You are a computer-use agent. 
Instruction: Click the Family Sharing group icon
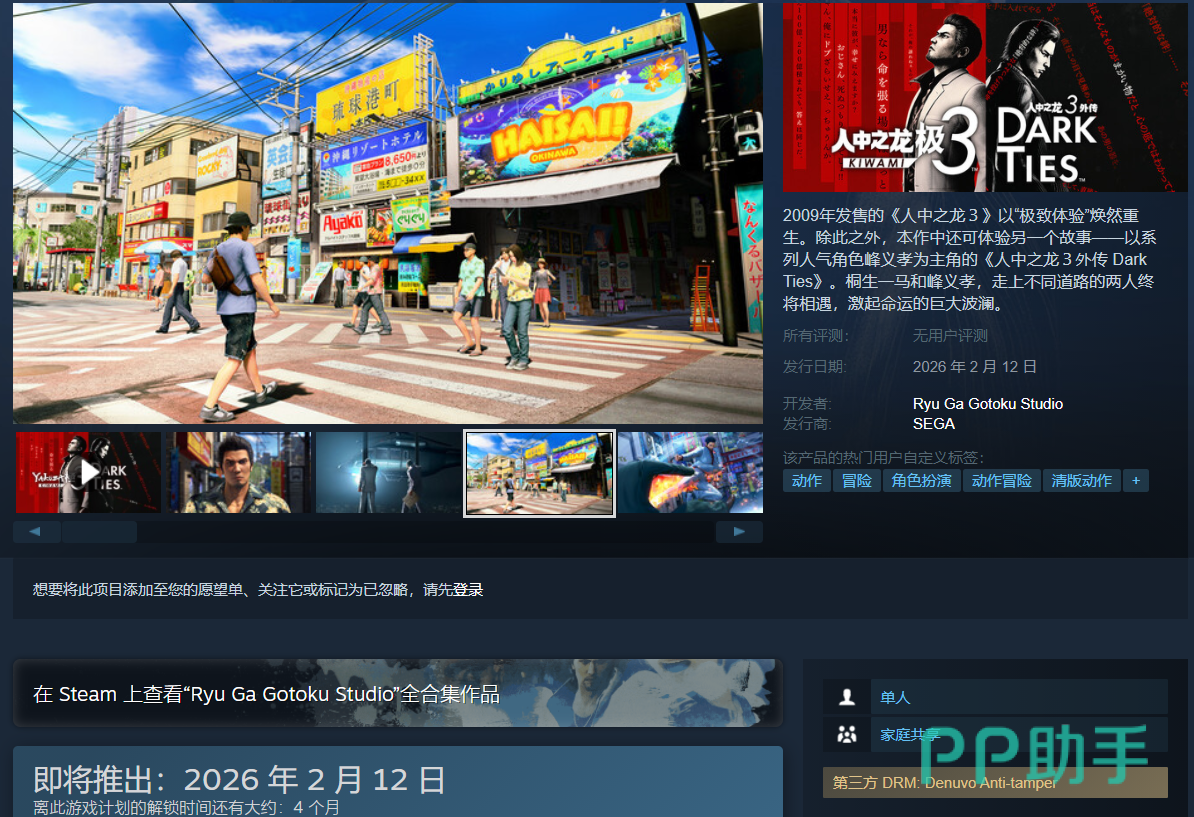(x=847, y=735)
